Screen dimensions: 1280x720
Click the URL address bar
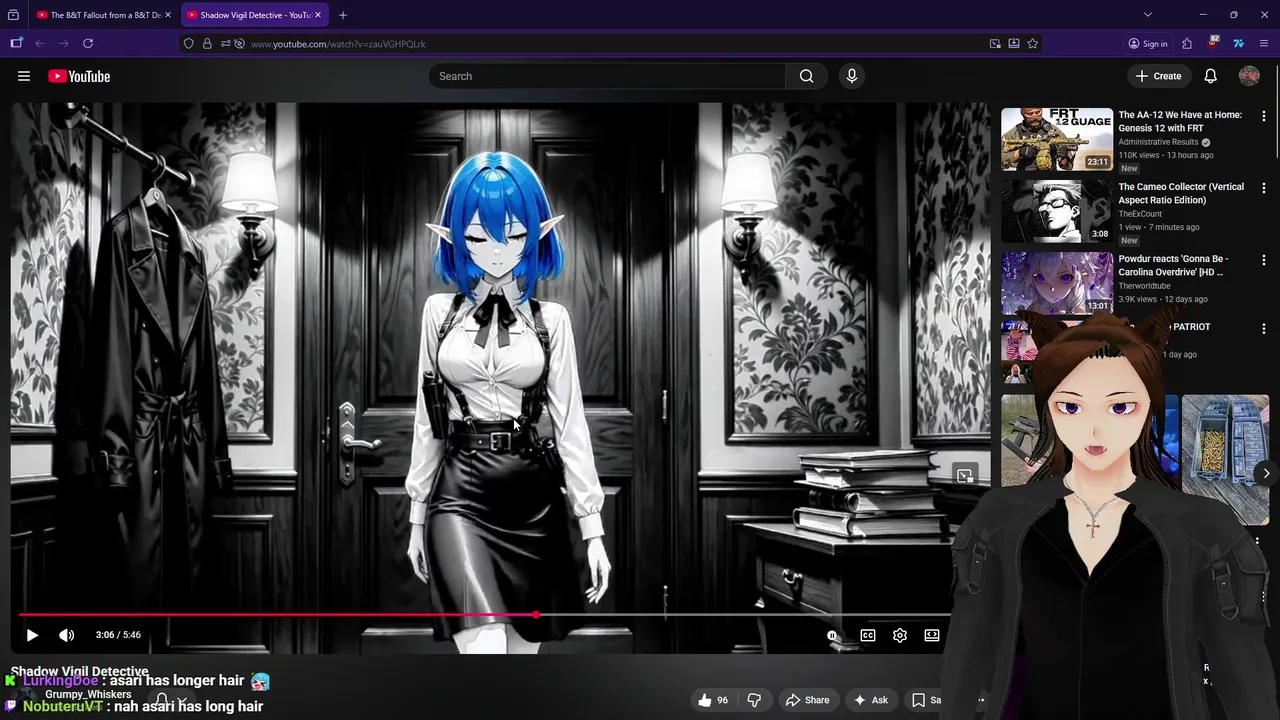(610, 44)
